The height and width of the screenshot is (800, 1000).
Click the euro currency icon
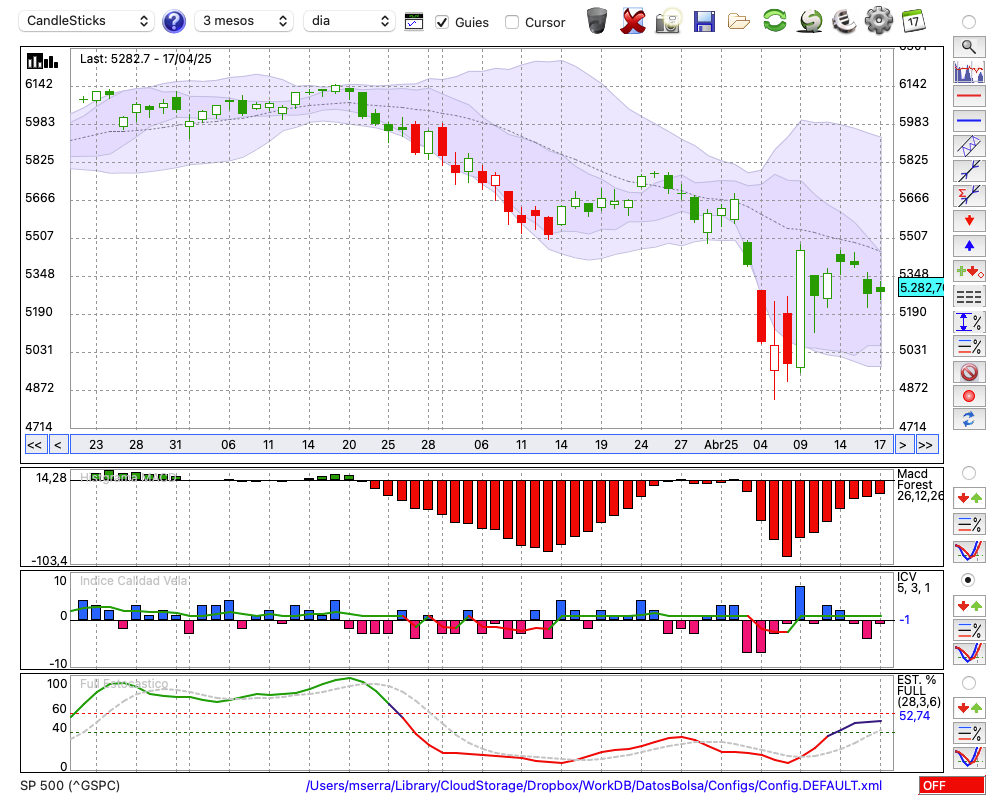[x=844, y=21]
